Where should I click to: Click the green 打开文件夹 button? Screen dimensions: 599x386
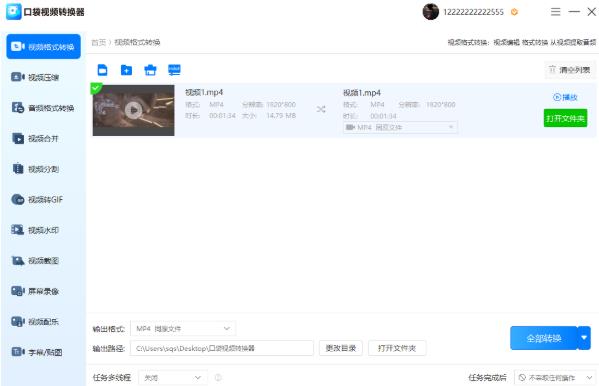[565, 118]
